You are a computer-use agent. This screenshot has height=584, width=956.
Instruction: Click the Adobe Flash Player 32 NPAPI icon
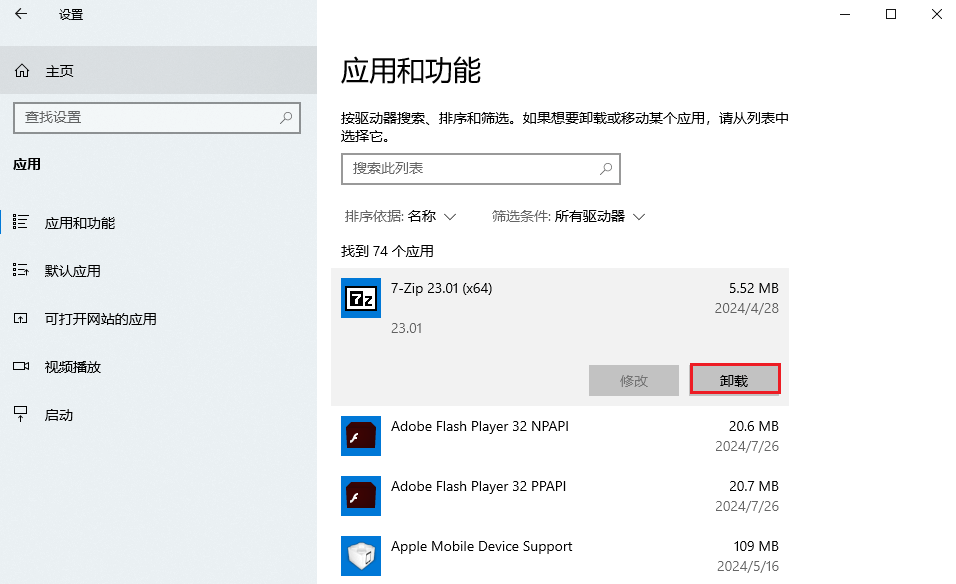pyautogui.click(x=360, y=436)
